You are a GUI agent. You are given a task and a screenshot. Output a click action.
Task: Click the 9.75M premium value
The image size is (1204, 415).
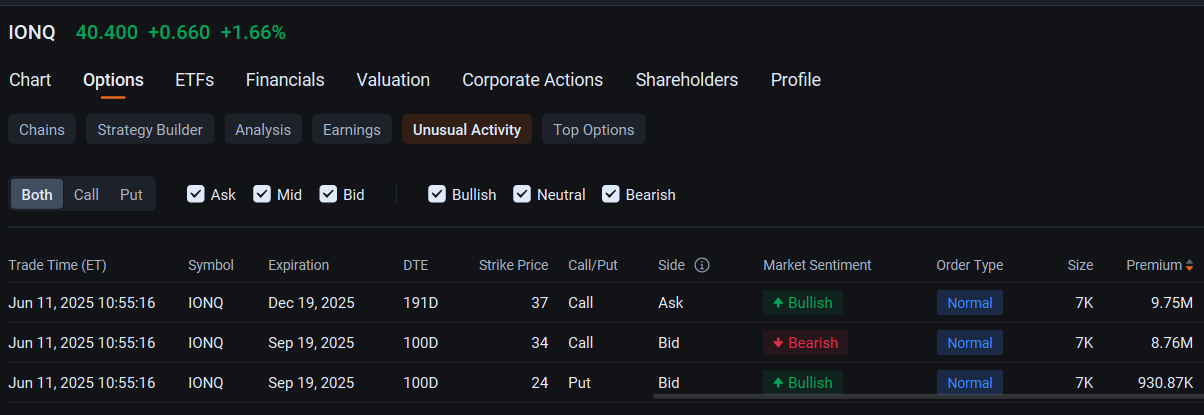(1170, 303)
